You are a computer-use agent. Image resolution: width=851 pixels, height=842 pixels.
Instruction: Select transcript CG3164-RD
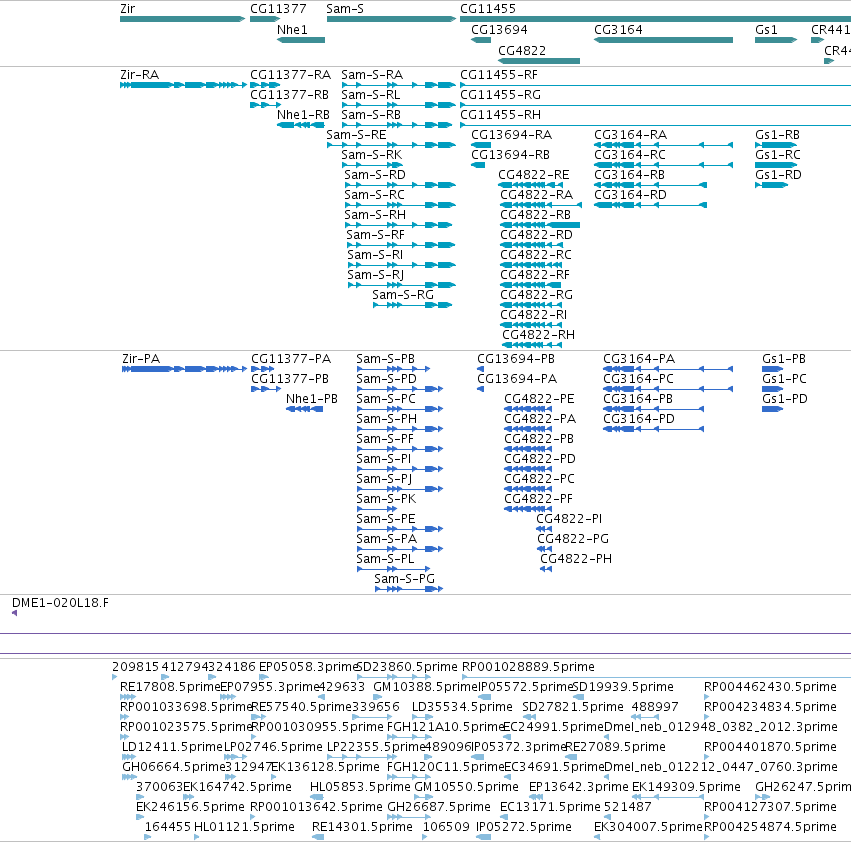pos(650,205)
